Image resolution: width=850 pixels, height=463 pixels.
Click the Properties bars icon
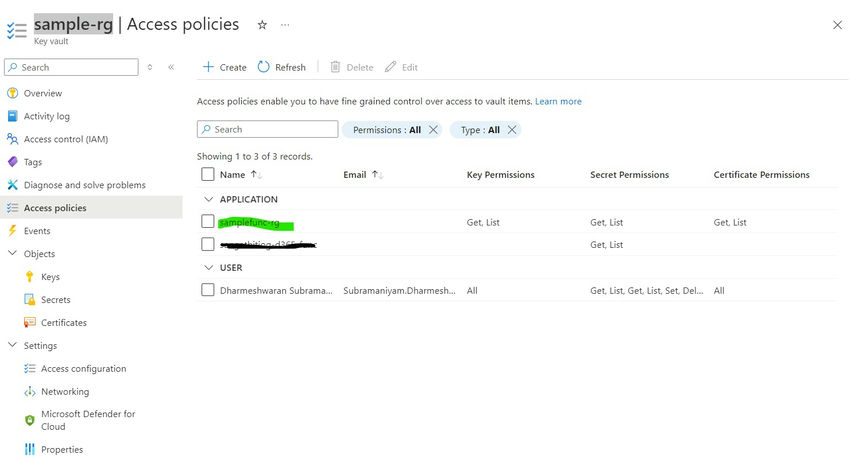pos(30,449)
